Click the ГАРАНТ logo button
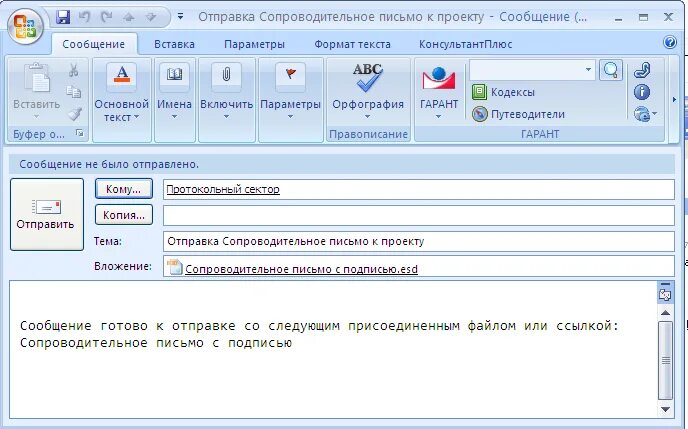 click(439, 79)
